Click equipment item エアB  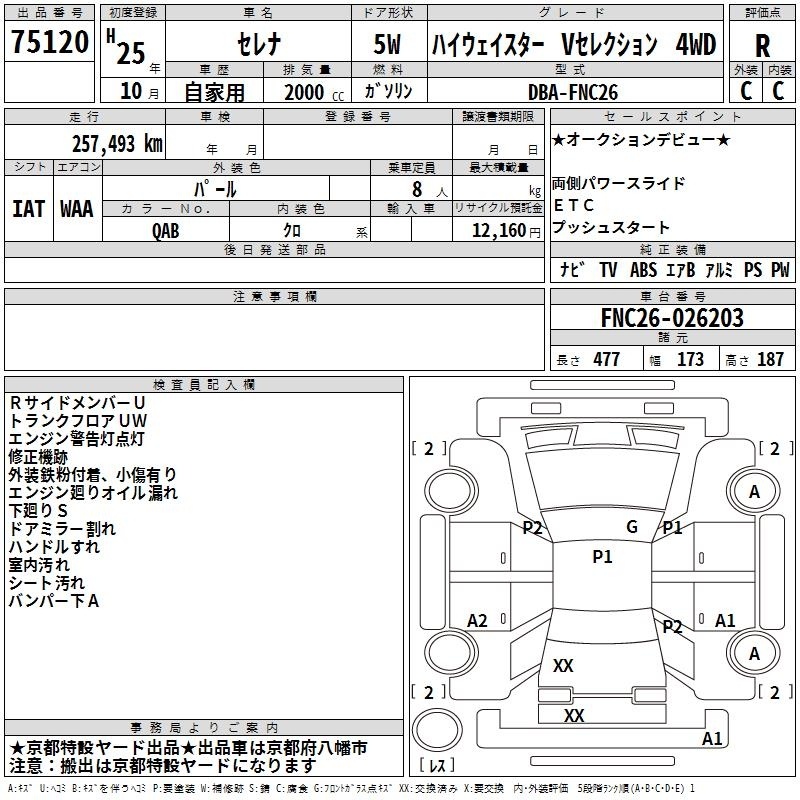681,269
